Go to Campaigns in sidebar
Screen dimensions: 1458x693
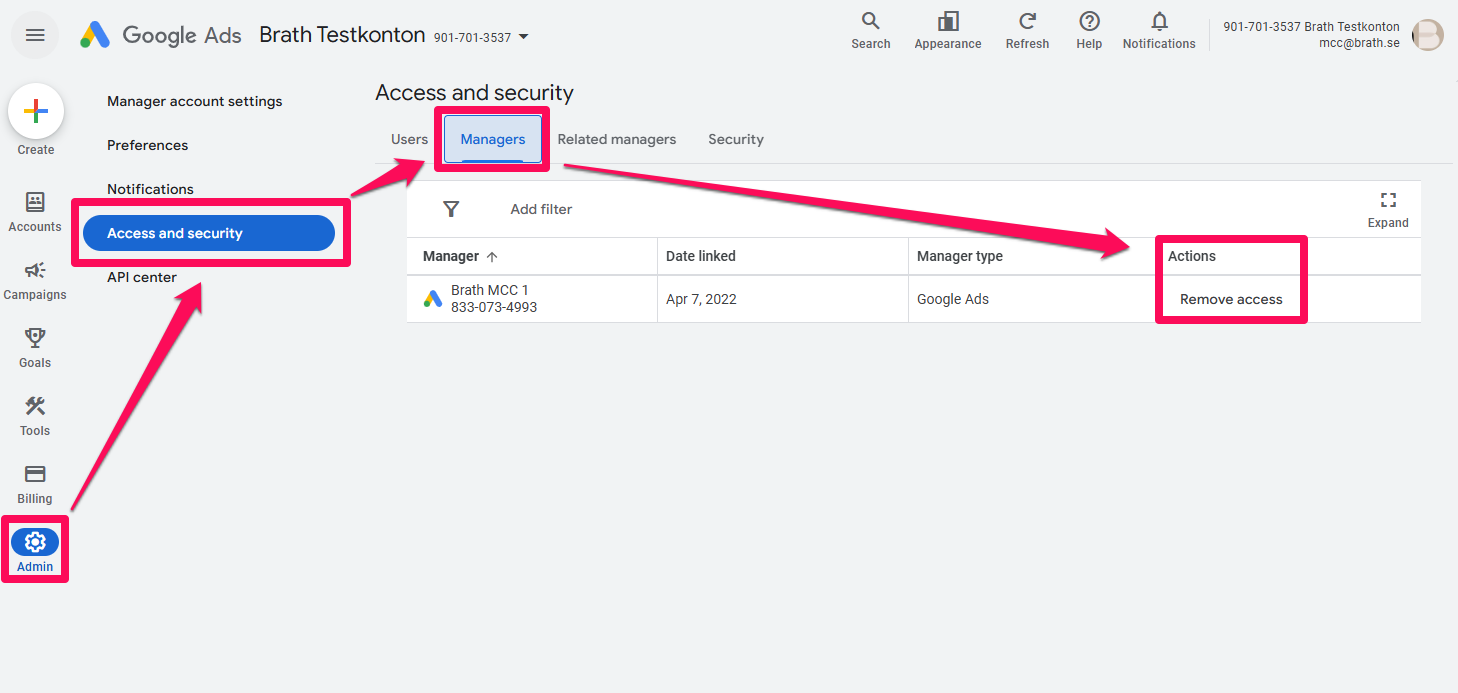35,280
